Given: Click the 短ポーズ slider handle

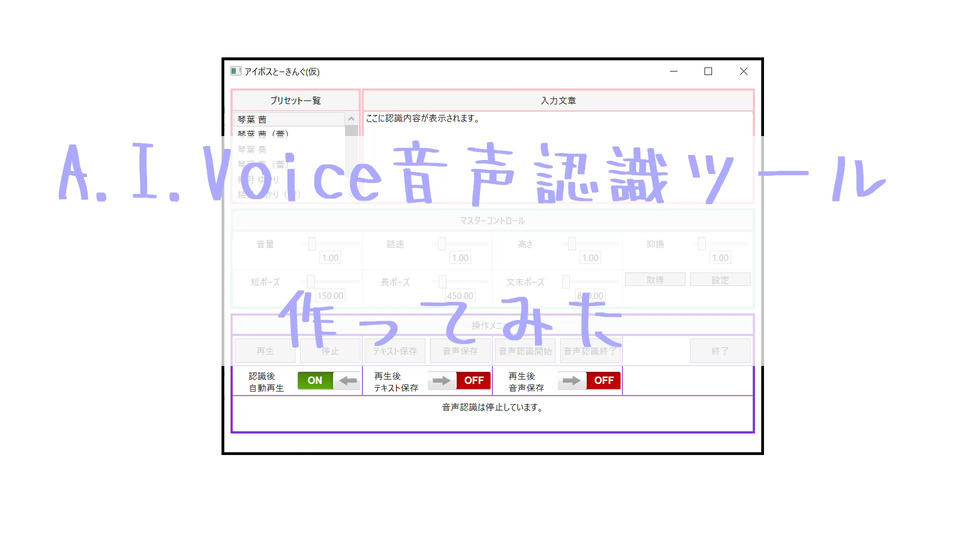Looking at the screenshot, I should click(310, 282).
